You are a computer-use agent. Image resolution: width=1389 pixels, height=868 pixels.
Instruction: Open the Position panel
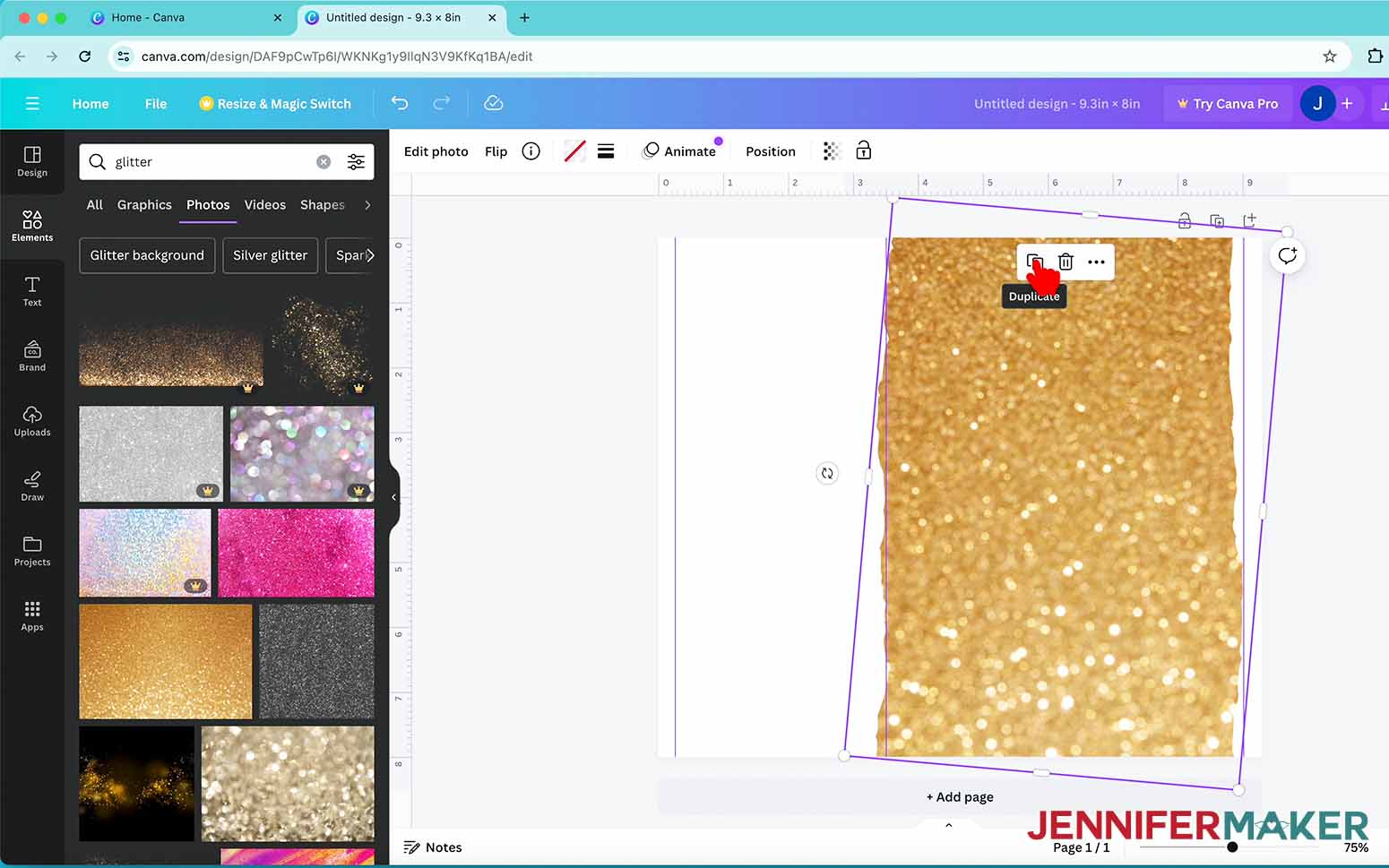coord(771,151)
